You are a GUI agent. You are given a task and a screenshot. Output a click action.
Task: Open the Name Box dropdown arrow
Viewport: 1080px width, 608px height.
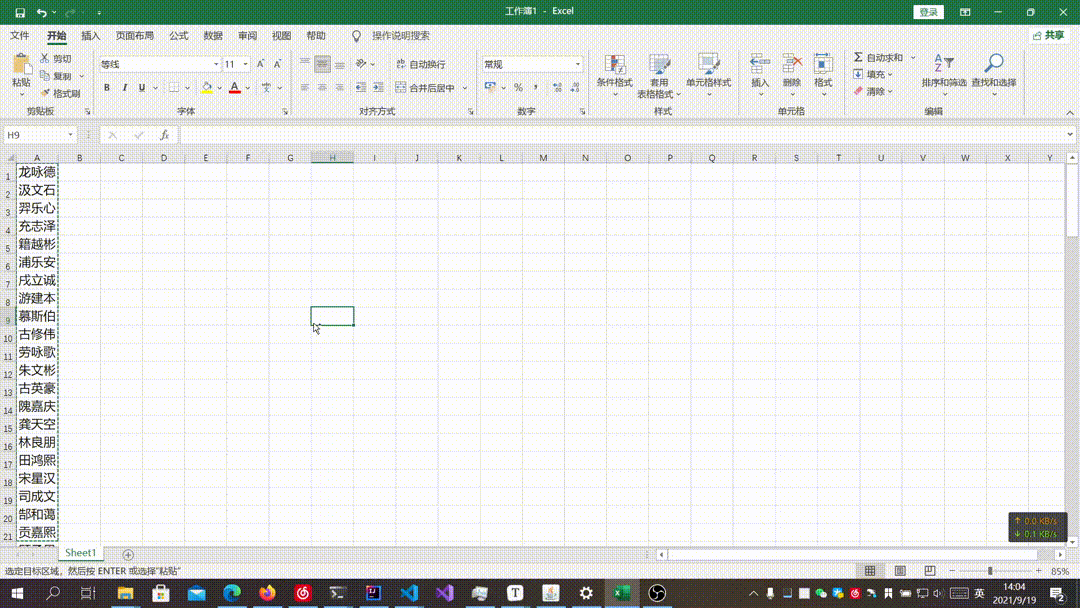point(70,135)
